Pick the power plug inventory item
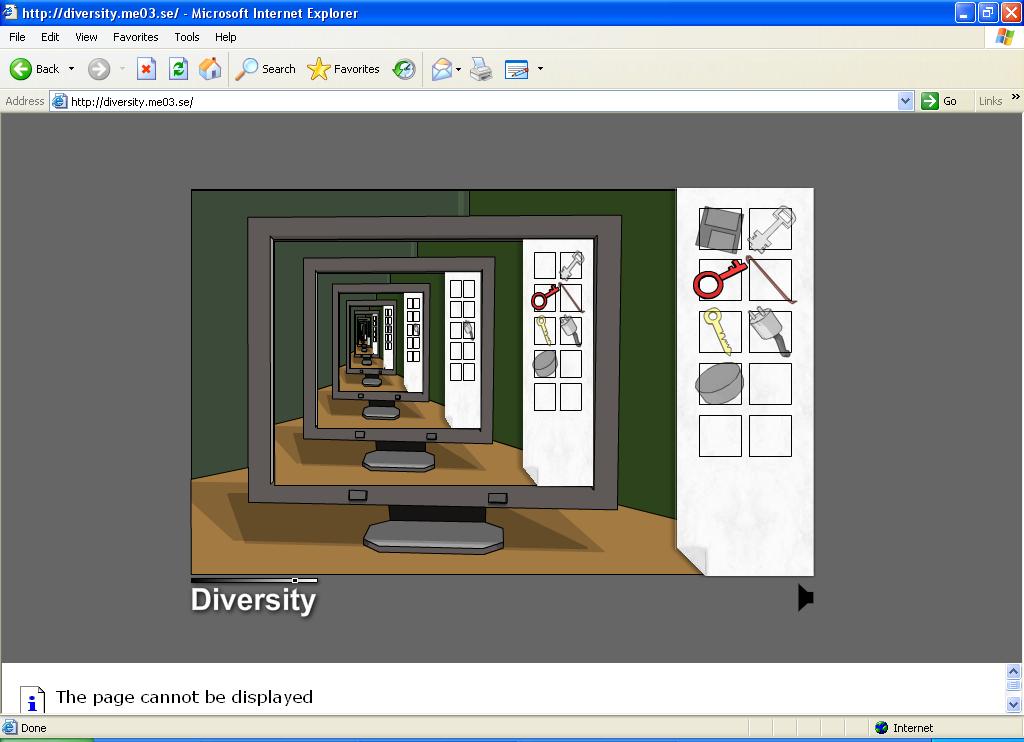This screenshot has width=1024, height=742. (x=770, y=332)
